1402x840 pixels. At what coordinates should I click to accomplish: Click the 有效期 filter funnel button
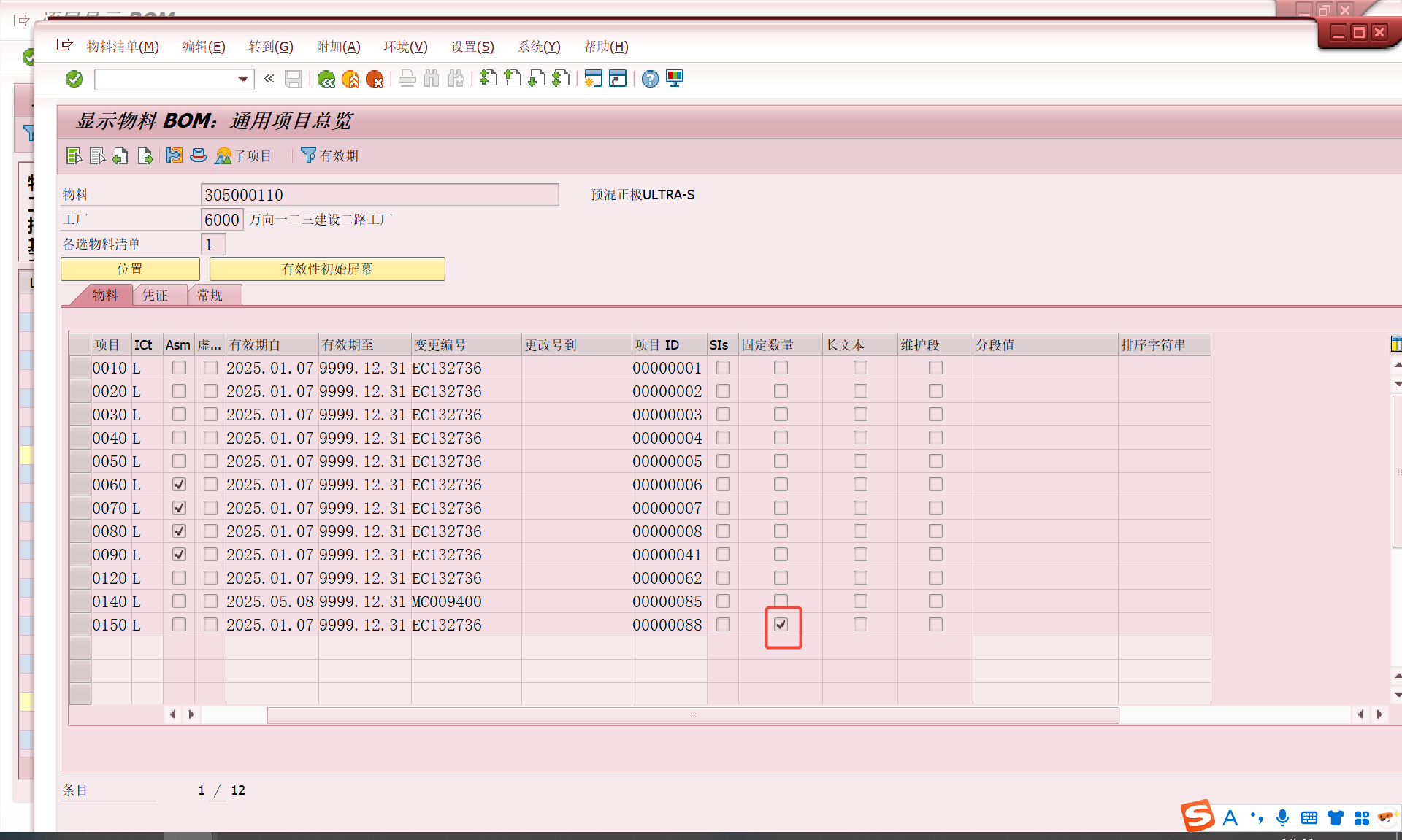(x=329, y=155)
